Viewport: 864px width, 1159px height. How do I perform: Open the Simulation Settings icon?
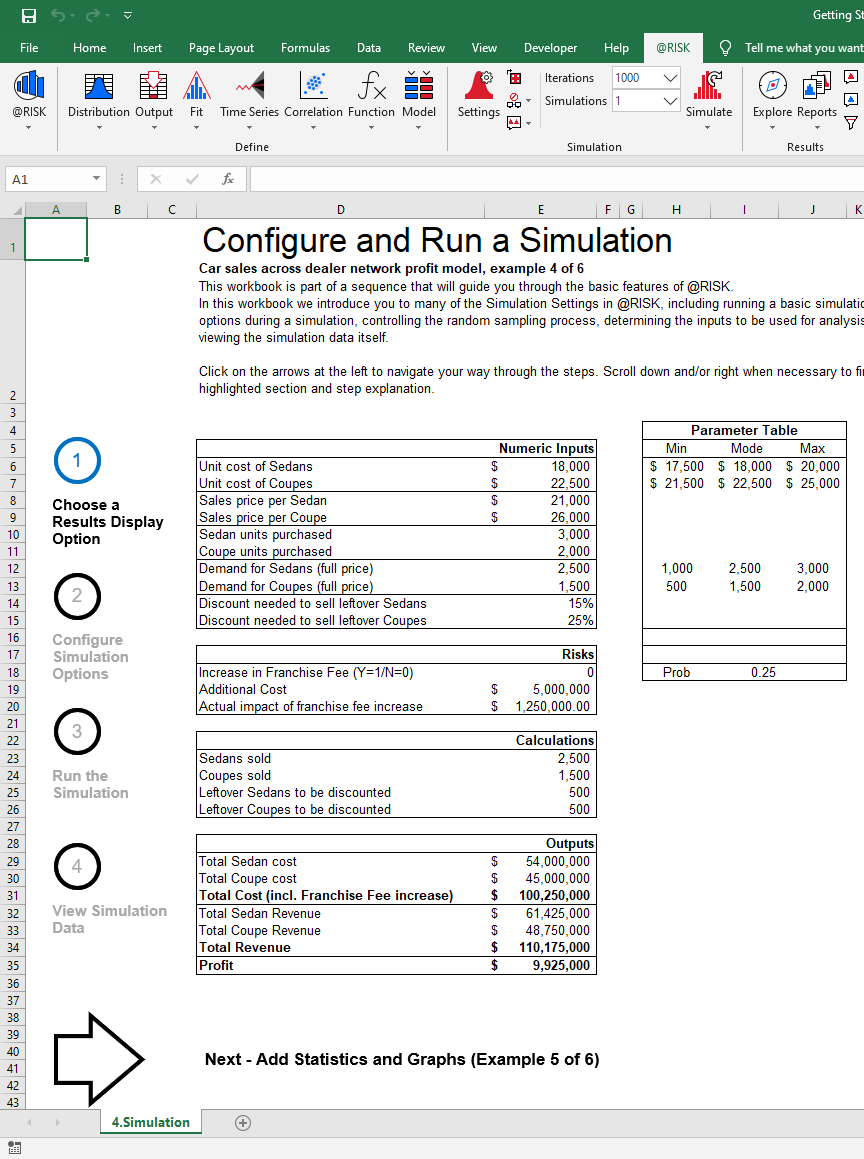coord(477,95)
